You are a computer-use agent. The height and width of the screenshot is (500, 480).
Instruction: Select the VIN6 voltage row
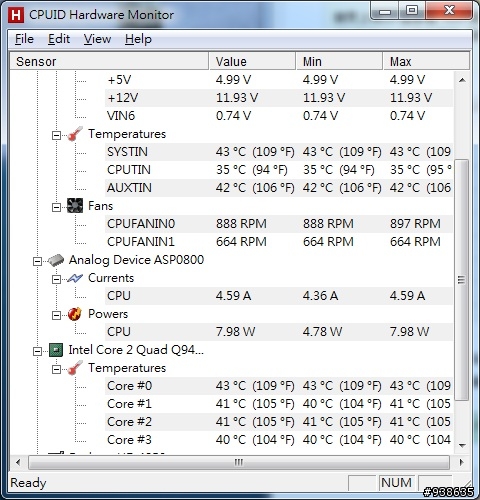click(x=279, y=116)
